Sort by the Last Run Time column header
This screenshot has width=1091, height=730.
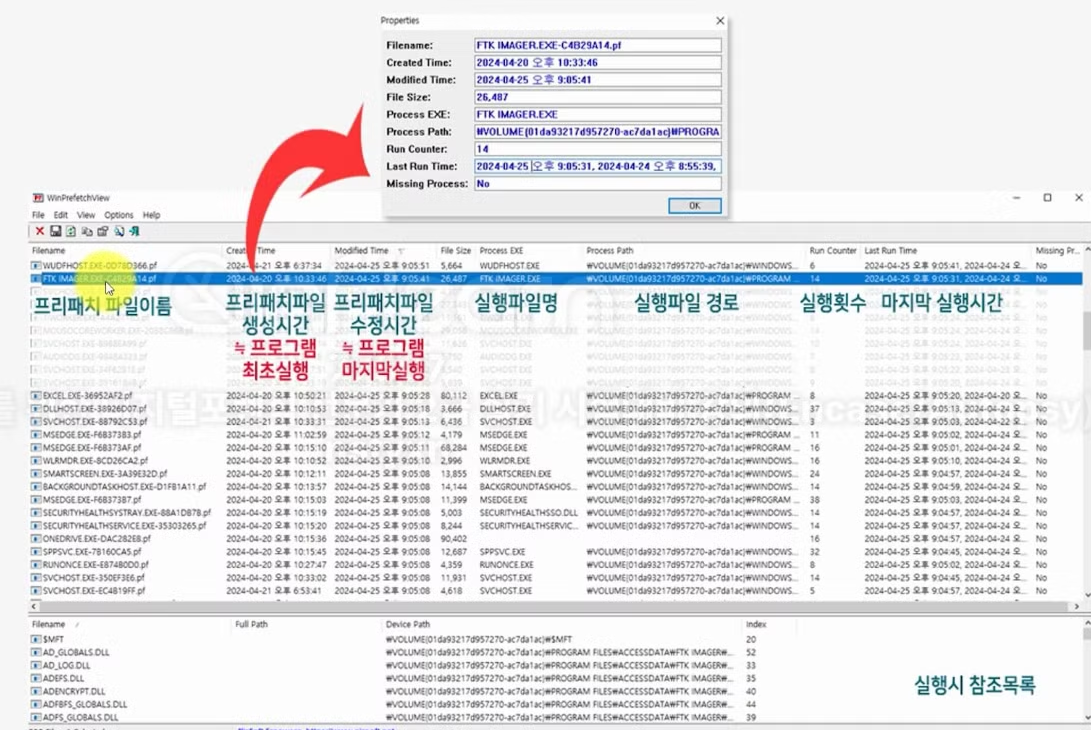946,251
